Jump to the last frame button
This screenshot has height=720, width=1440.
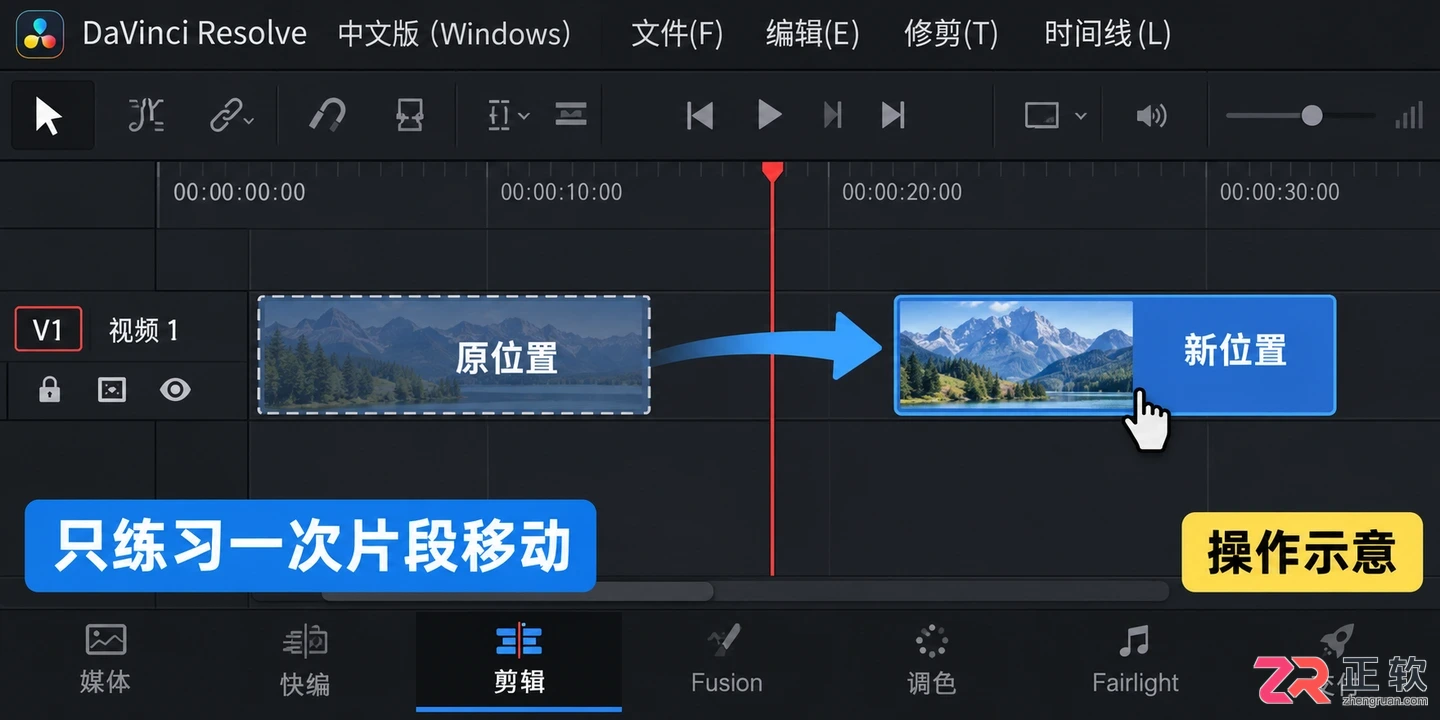[893, 115]
